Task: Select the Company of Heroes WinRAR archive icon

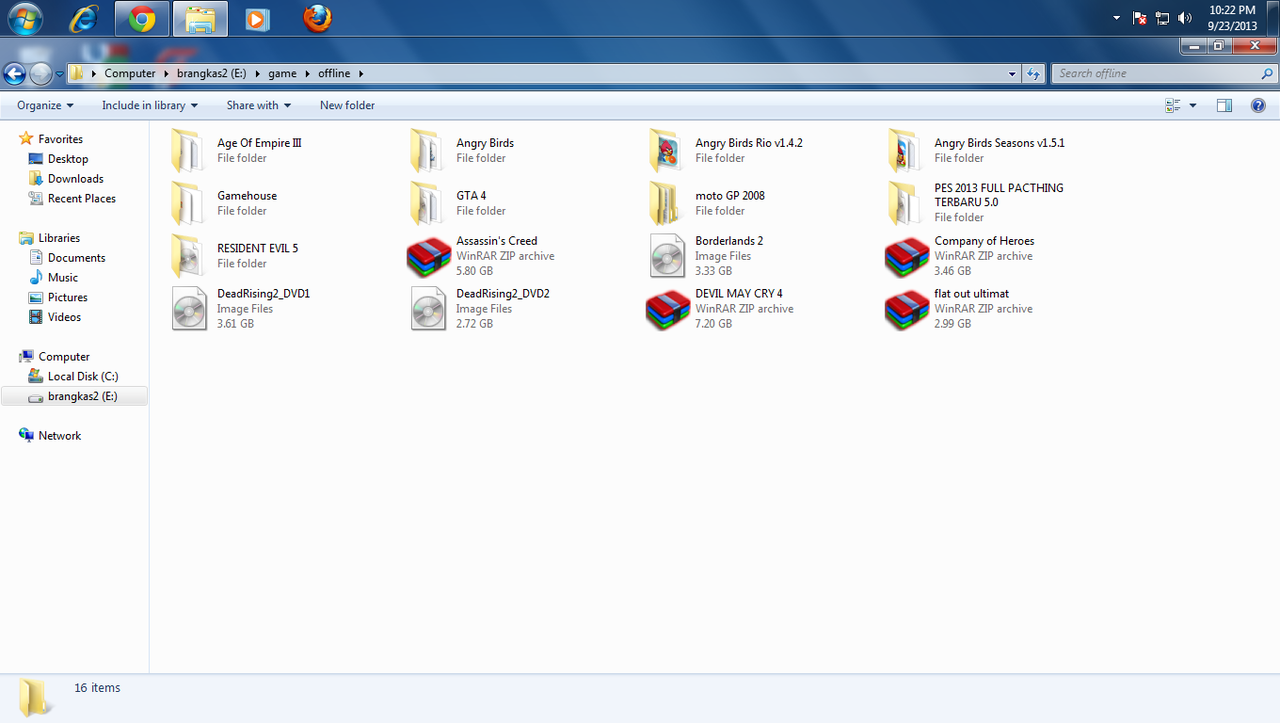Action: click(x=907, y=258)
